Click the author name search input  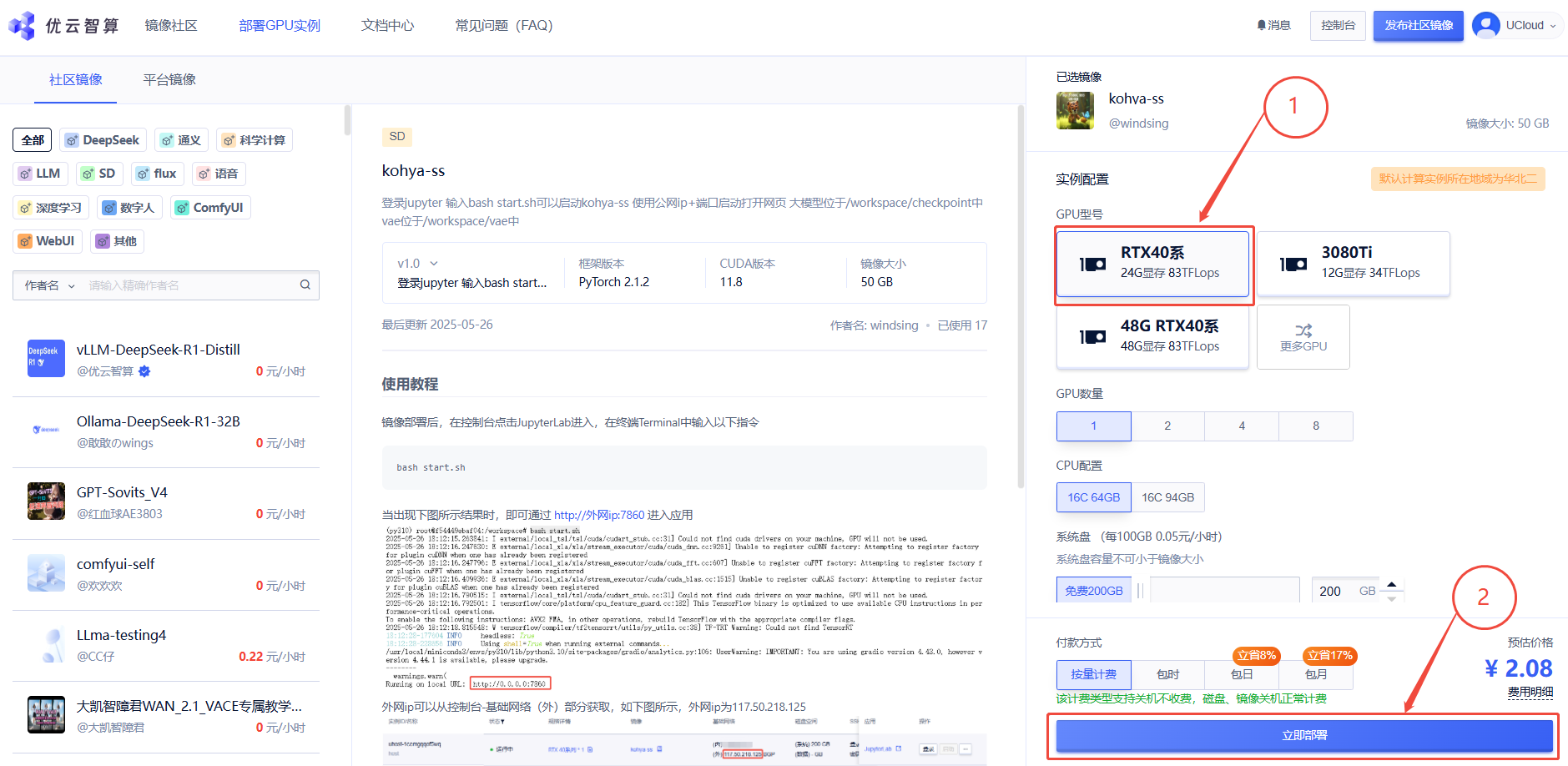(192, 285)
